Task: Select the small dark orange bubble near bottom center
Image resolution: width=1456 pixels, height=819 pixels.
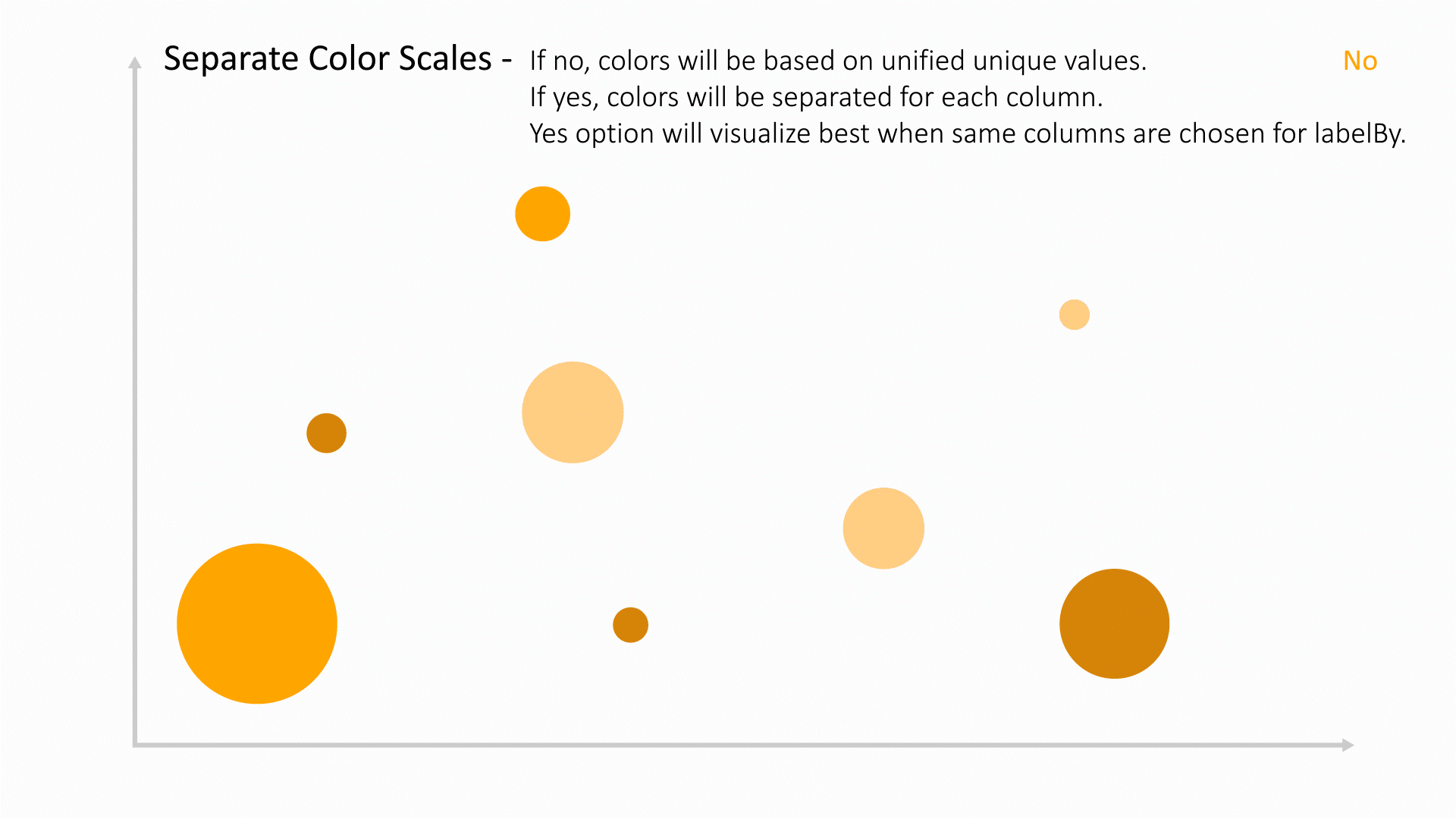Action: click(x=630, y=625)
